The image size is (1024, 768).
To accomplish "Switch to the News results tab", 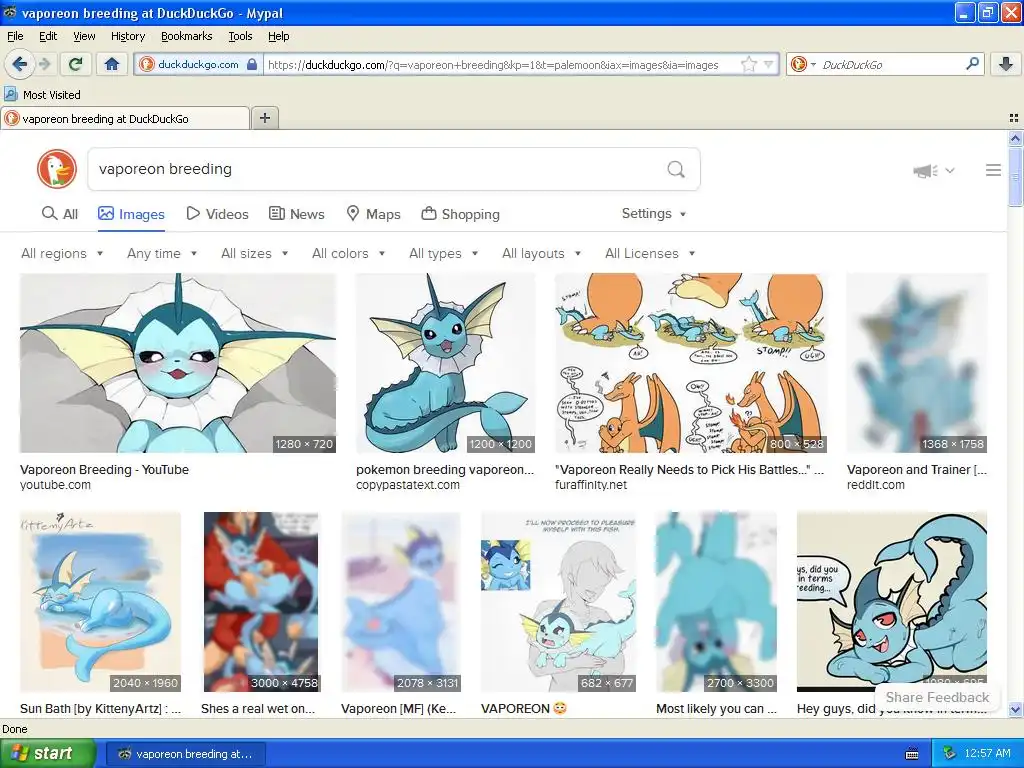I will point(296,214).
